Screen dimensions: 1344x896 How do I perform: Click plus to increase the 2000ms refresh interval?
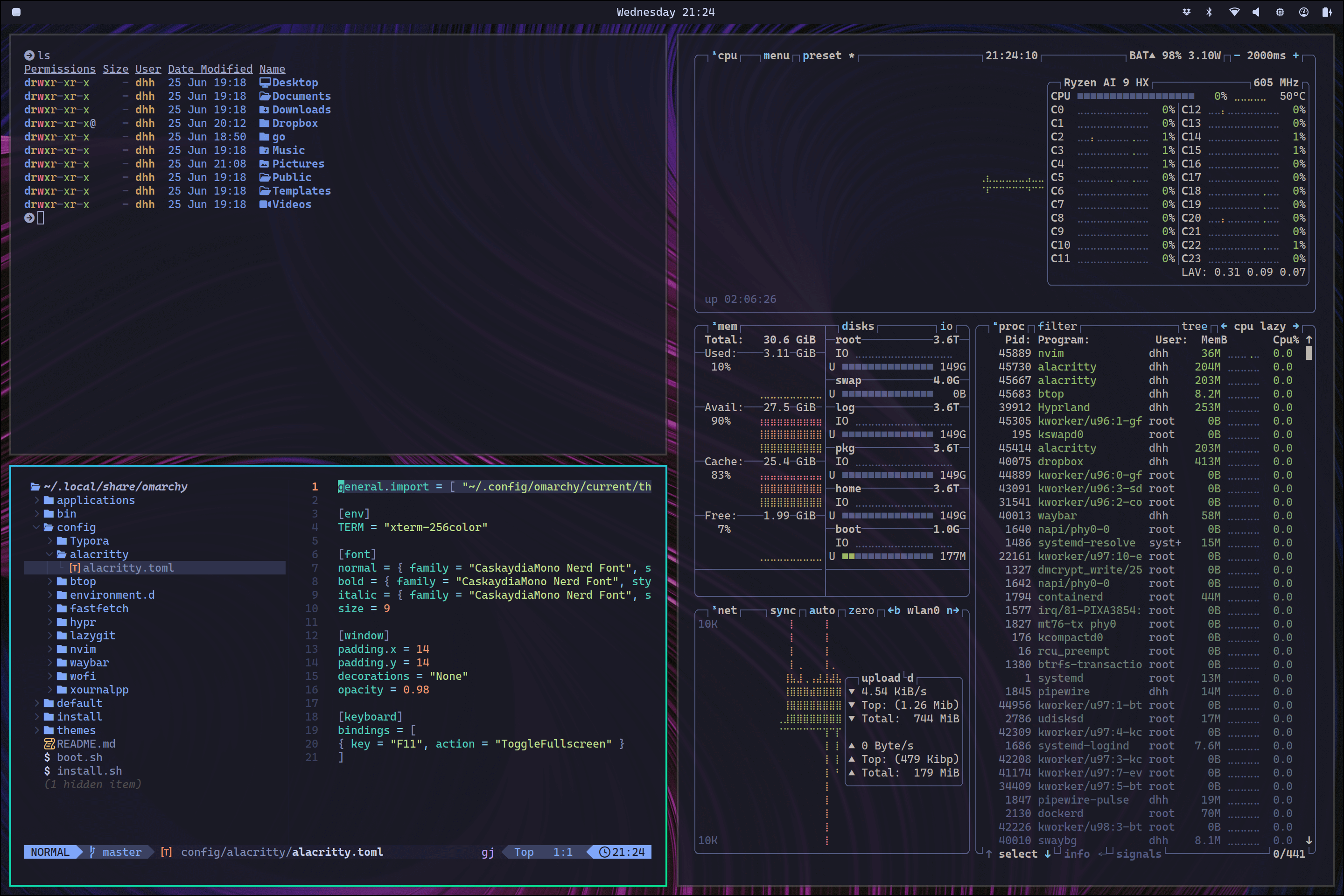coord(1296,56)
